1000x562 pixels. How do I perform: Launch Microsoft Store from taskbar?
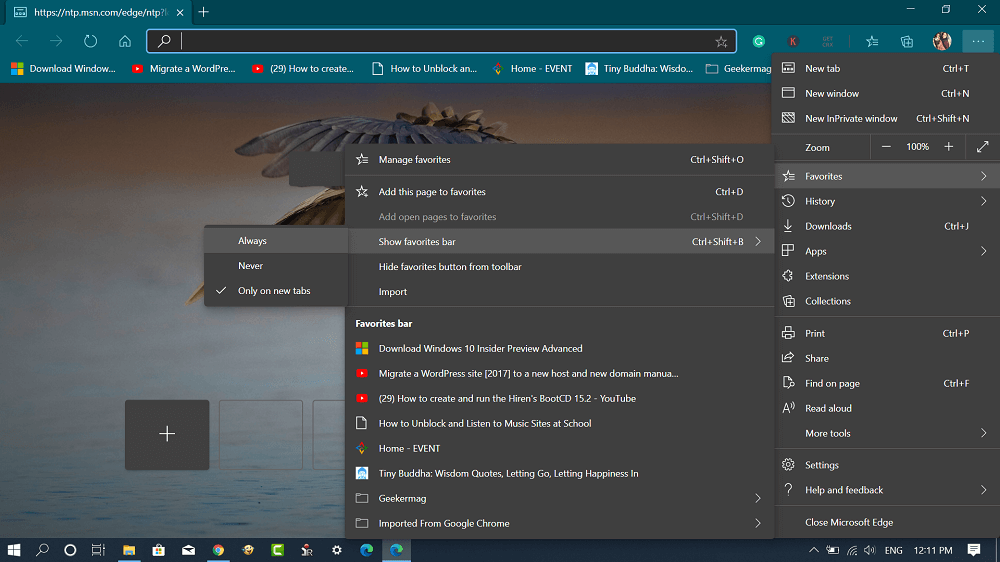click(x=158, y=550)
